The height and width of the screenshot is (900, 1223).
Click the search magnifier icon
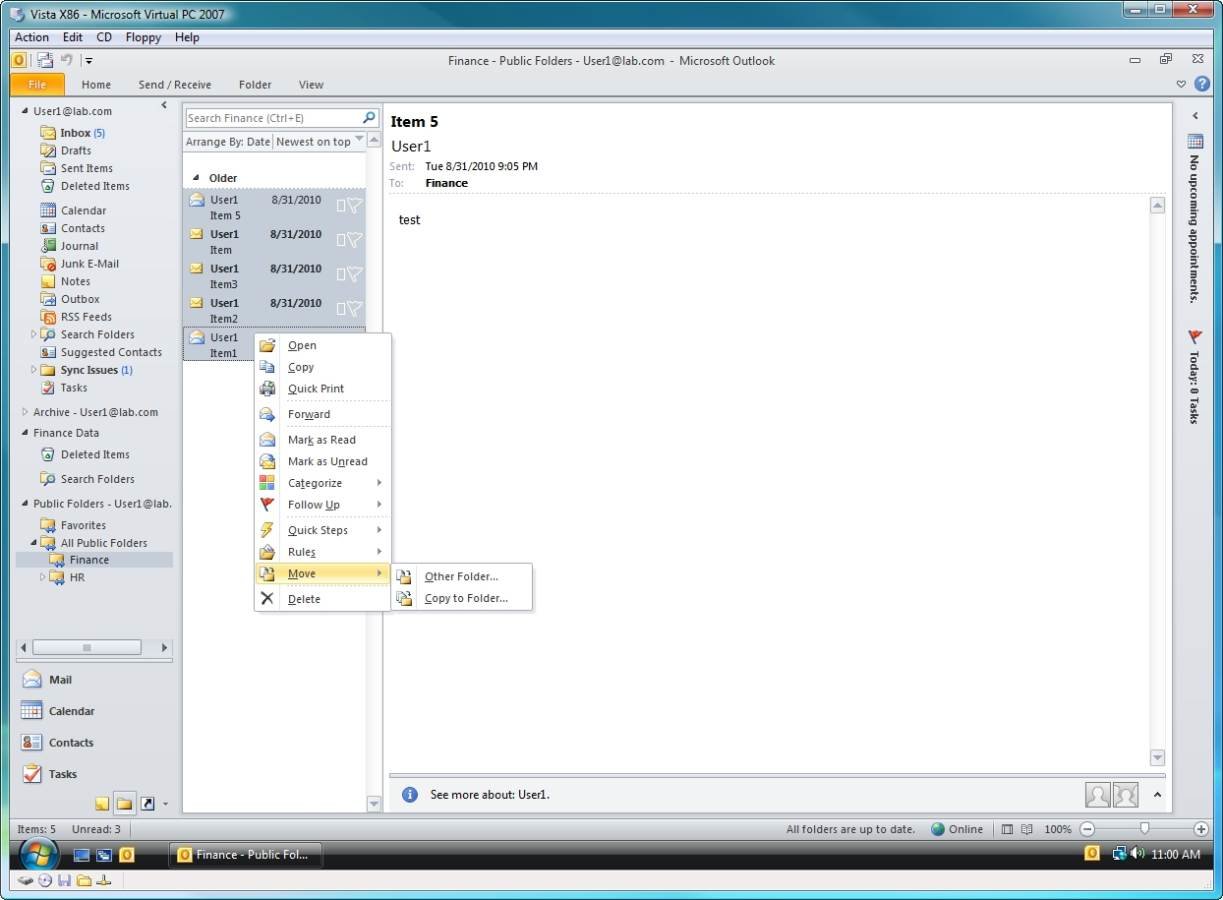tap(369, 118)
